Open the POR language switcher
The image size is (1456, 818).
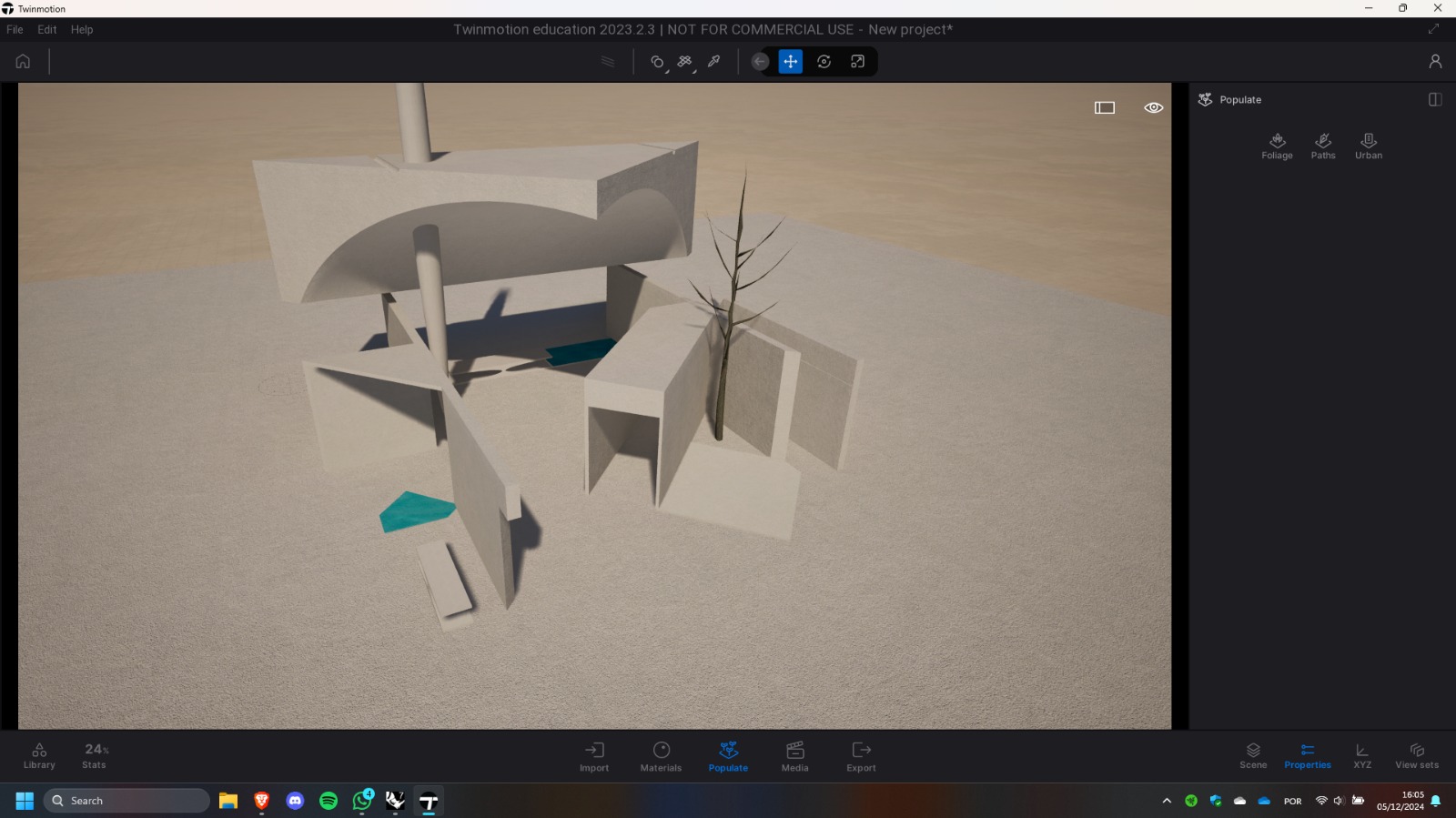click(1293, 802)
